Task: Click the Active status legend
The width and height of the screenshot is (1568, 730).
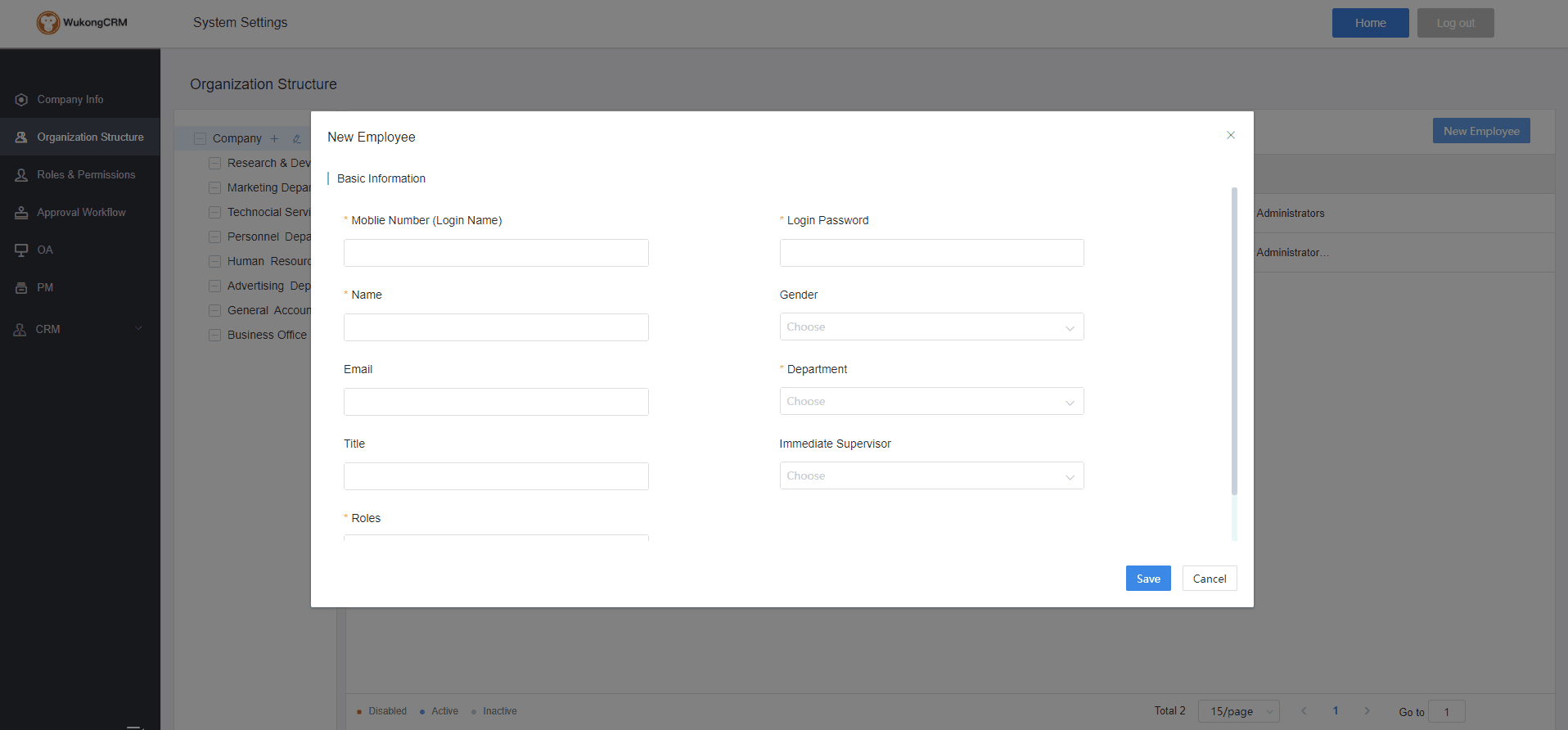Action: point(439,711)
